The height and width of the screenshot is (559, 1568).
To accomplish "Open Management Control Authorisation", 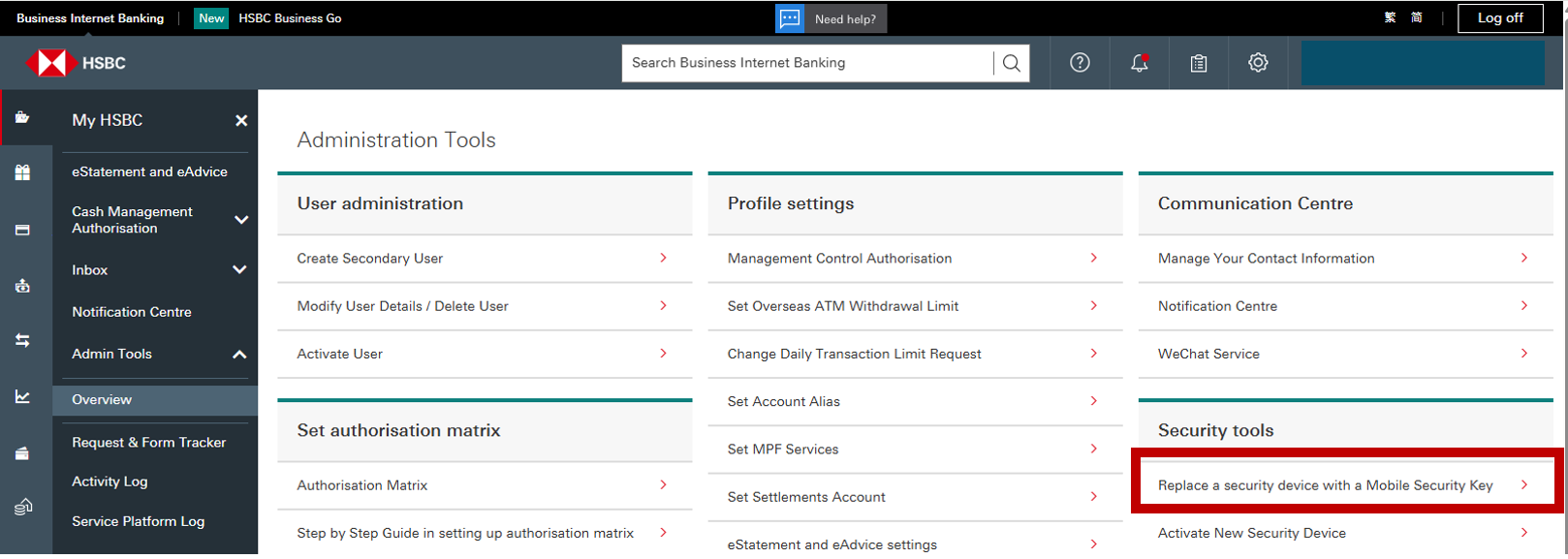I will coord(915,259).
